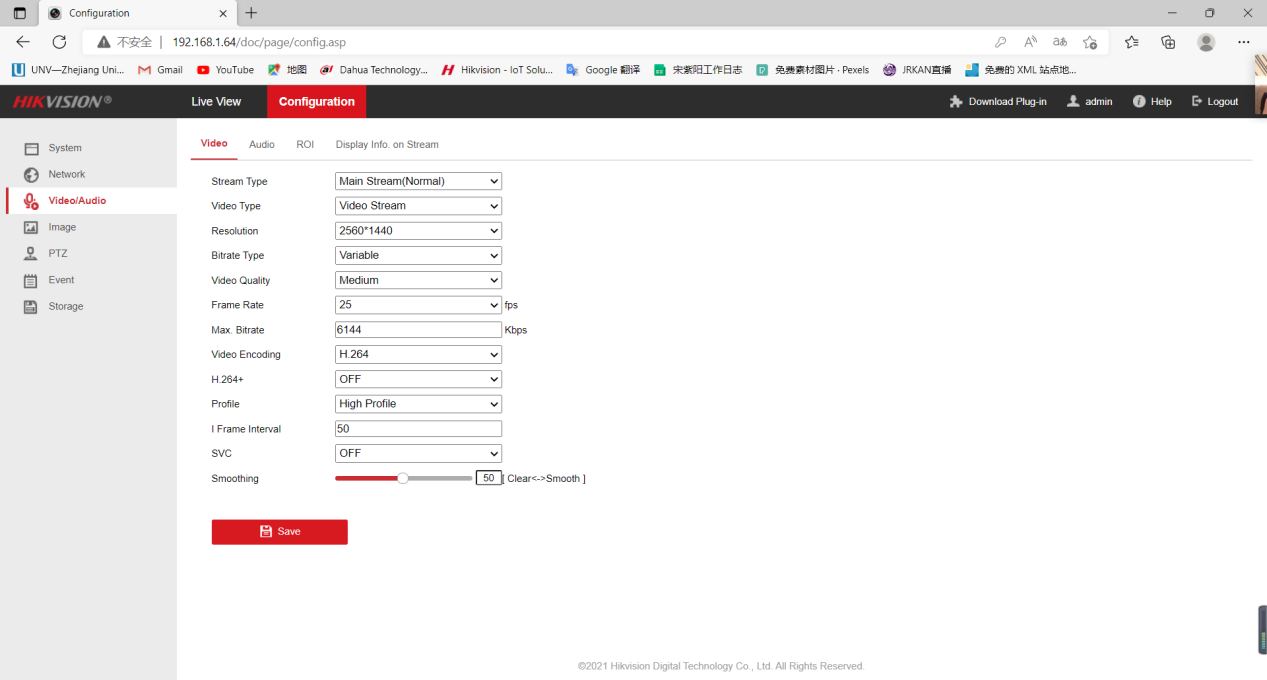The image size is (1267, 680).
Task: Open the Stream Type dropdown
Action: coord(418,181)
